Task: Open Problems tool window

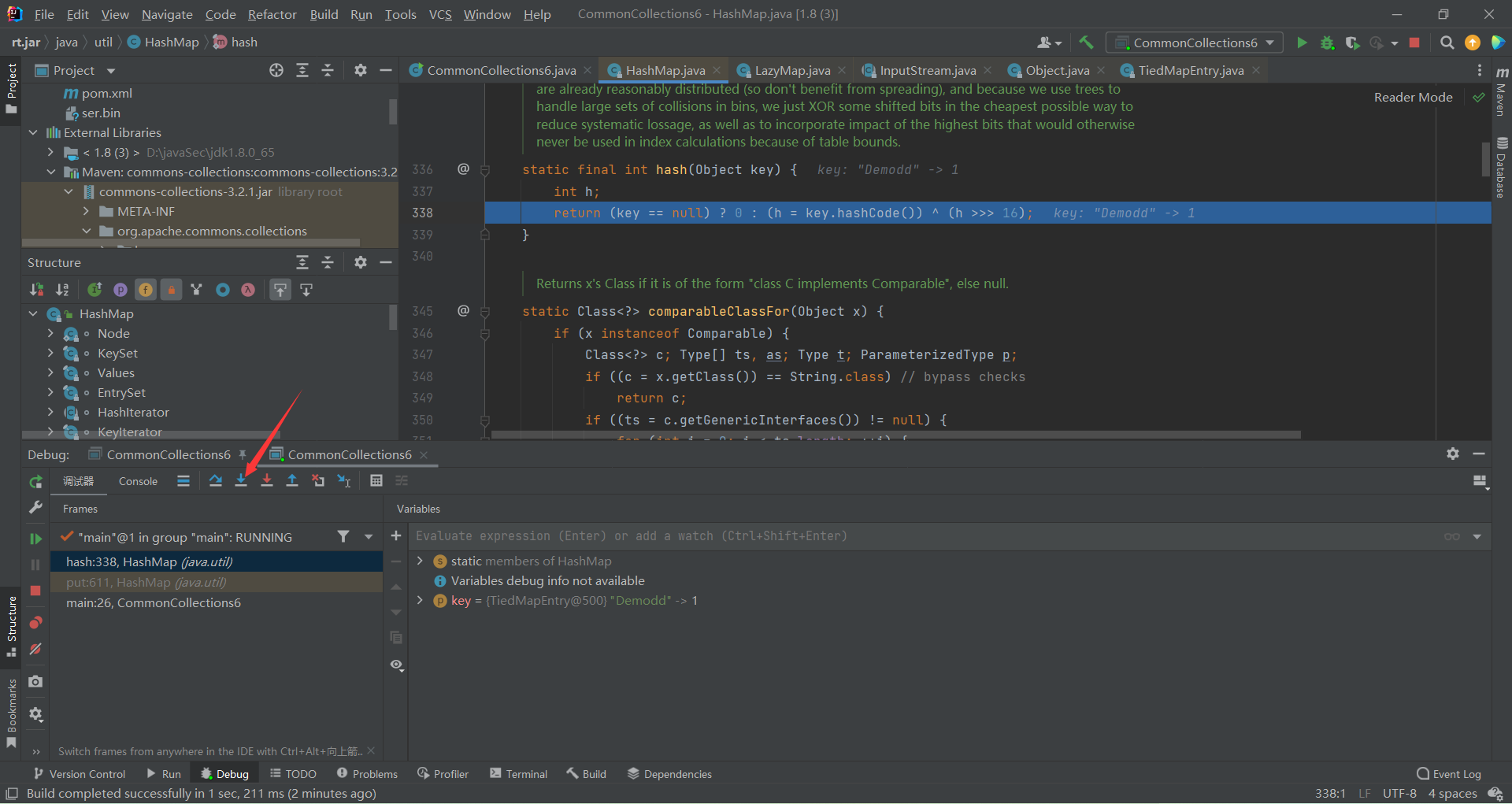Action: 367,774
